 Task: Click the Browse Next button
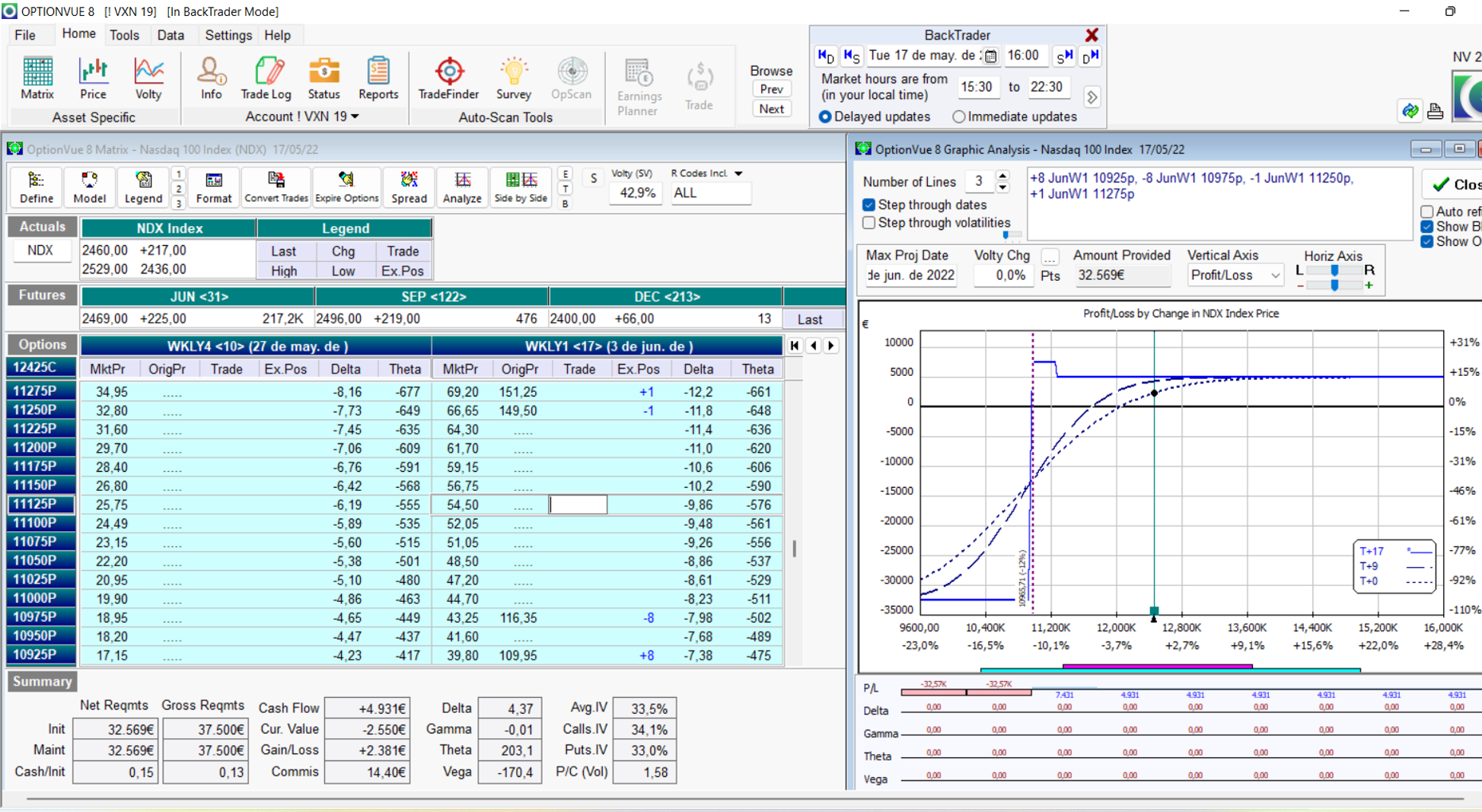[x=771, y=109]
